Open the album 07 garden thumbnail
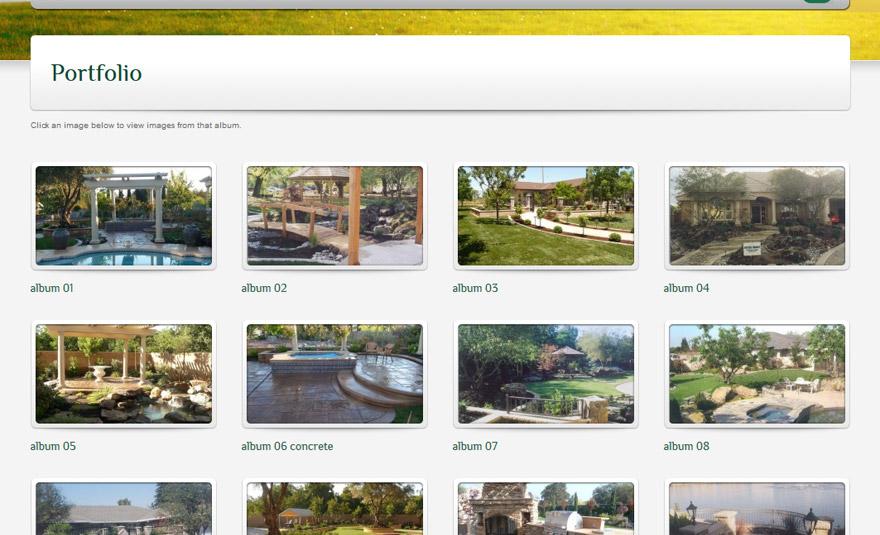880x535 pixels. coord(546,374)
